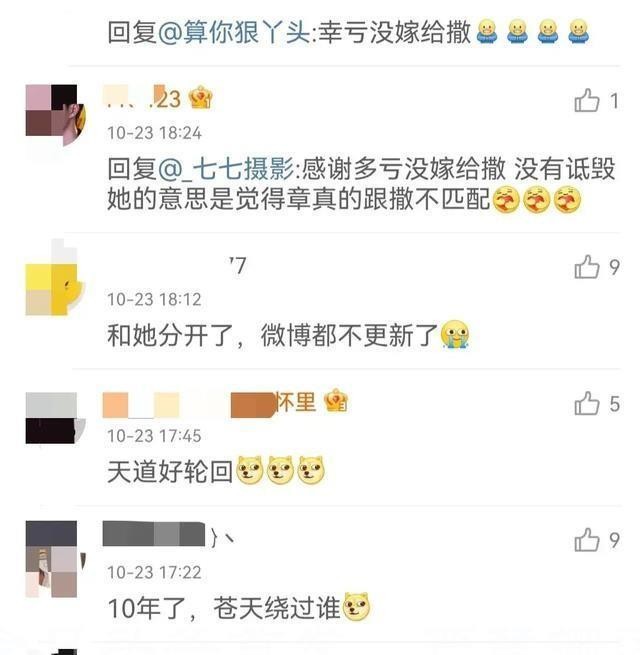Select the comment text 天道好轮回

(170, 472)
